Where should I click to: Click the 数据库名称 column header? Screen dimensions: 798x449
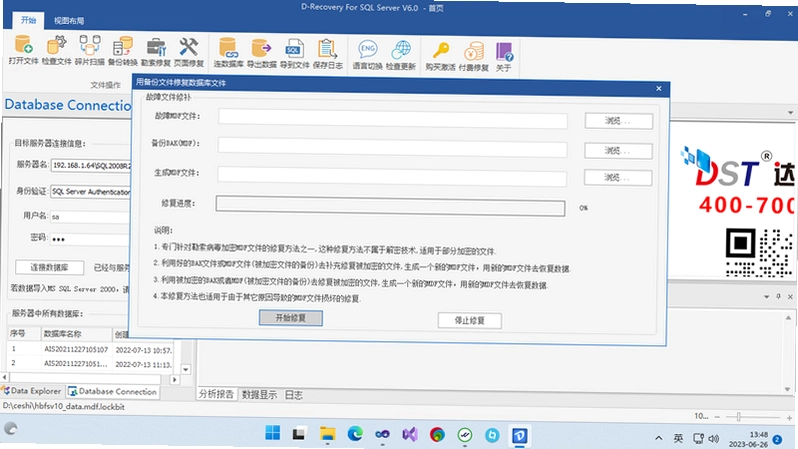click(76, 334)
